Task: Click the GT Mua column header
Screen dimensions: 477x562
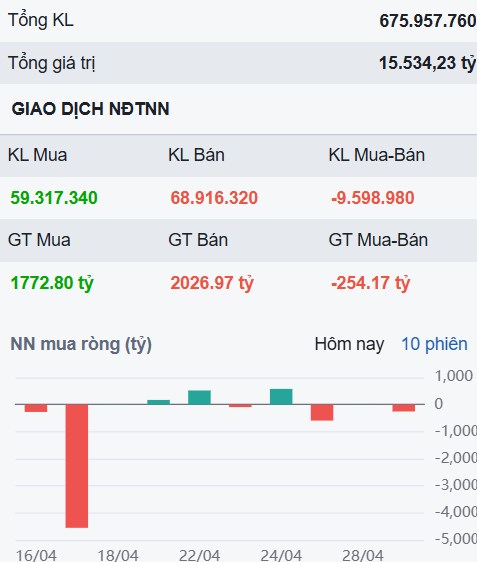Action: click(x=39, y=240)
